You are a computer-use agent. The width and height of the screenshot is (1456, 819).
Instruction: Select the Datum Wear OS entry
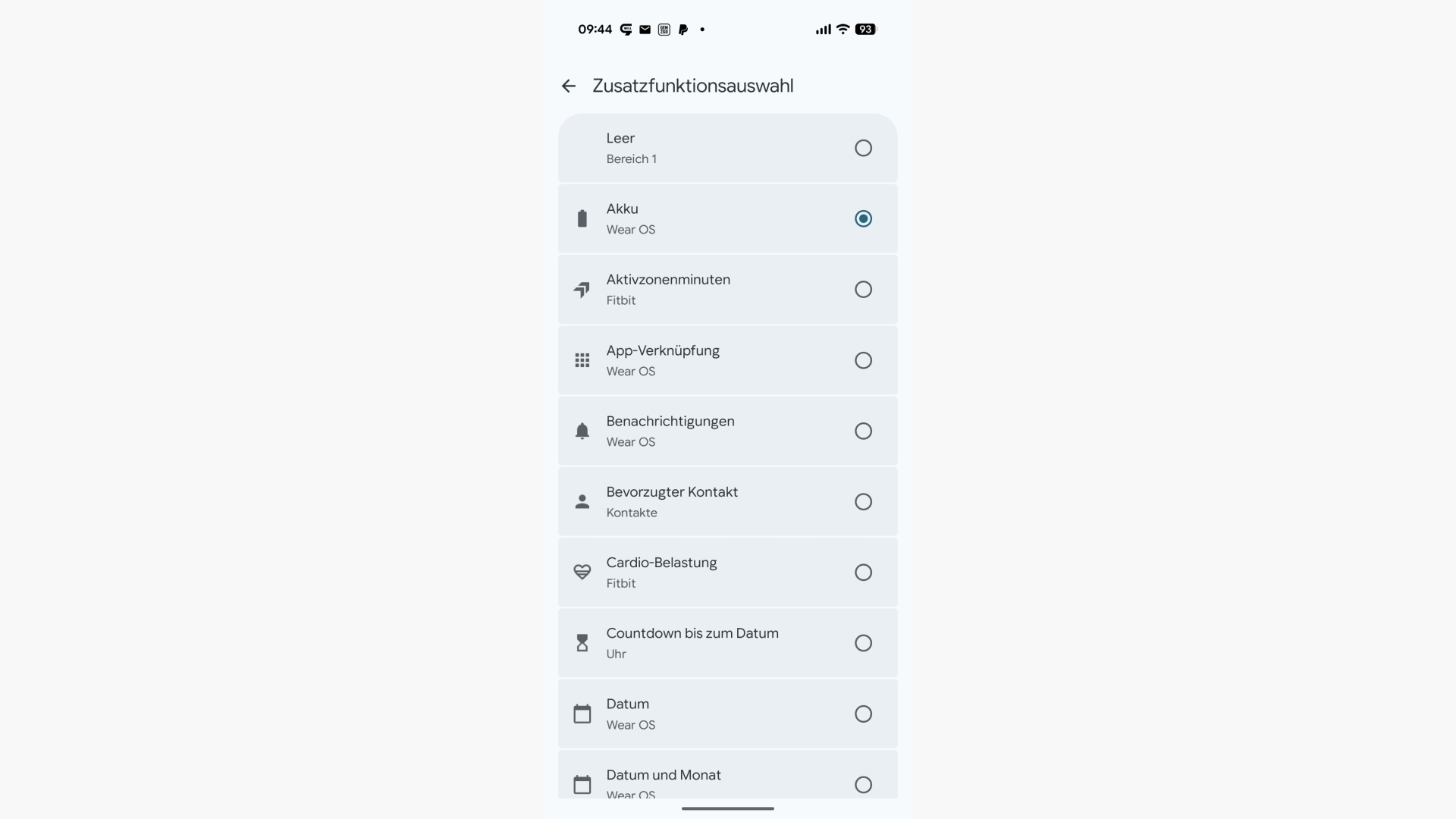click(x=713, y=714)
